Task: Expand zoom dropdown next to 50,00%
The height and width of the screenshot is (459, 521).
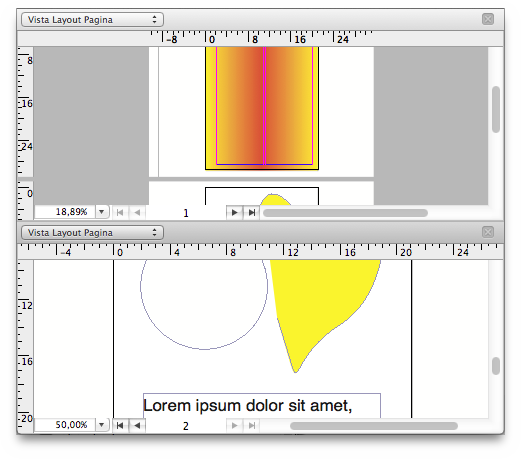Action: (x=102, y=425)
